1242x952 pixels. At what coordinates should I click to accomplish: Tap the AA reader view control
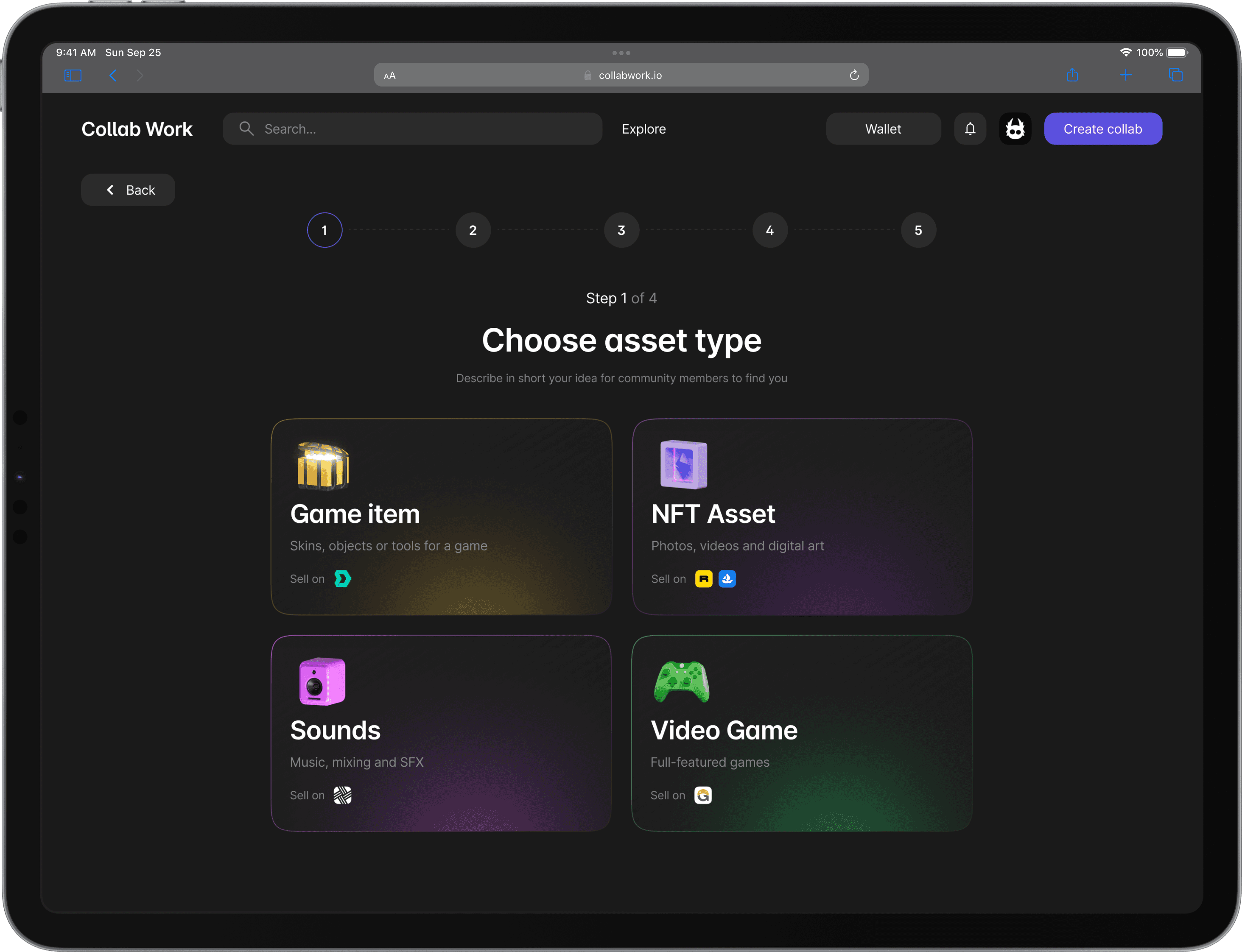[x=389, y=75]
